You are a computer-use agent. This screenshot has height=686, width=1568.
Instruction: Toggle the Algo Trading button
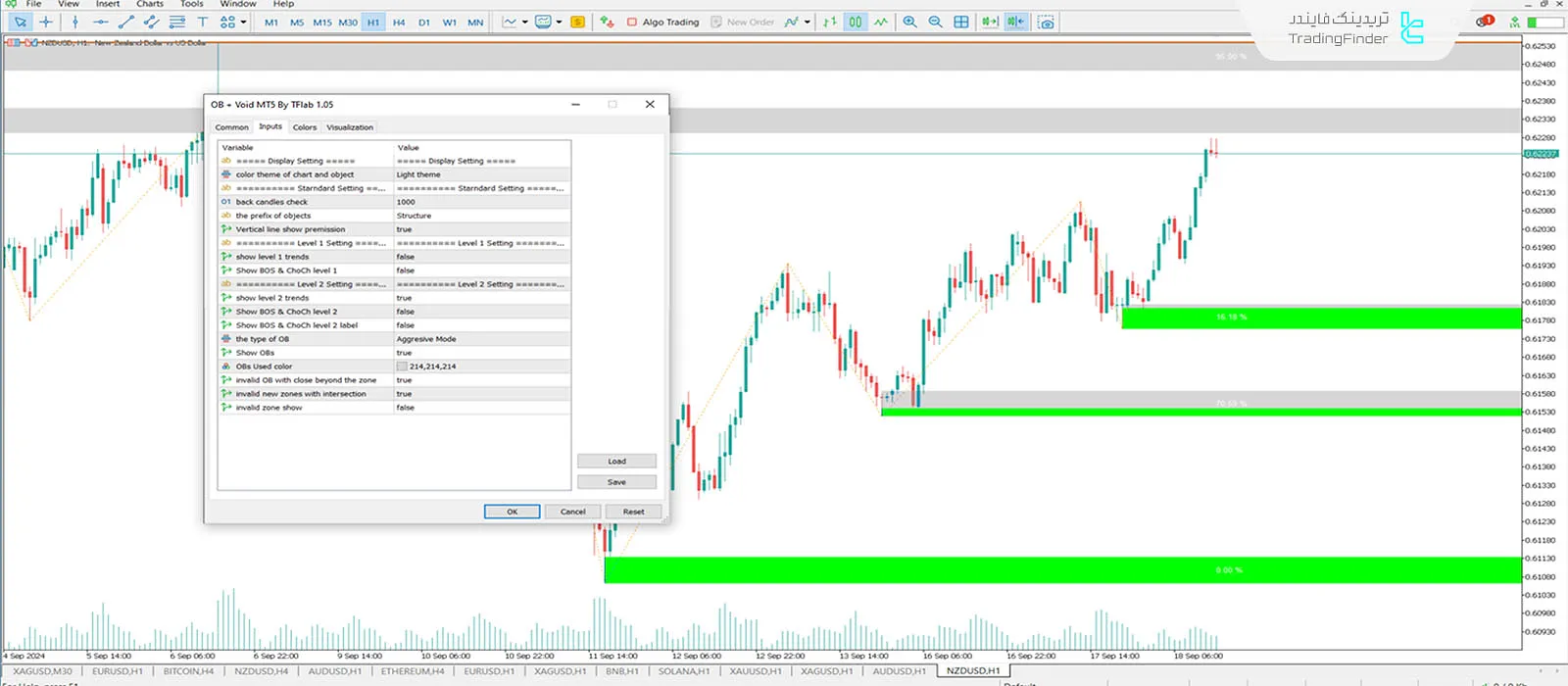663,22
